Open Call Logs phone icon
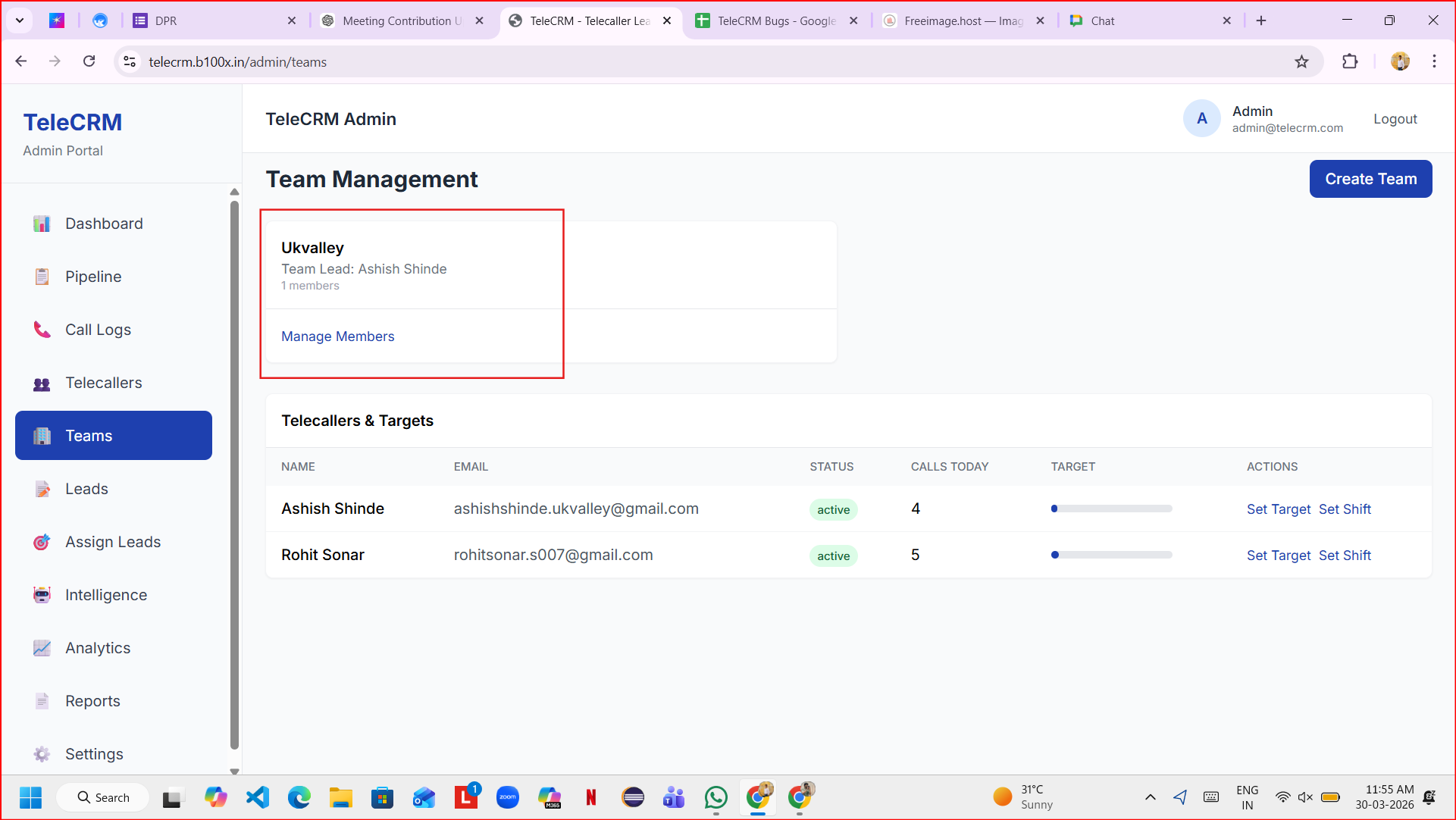Viewport: 1456px width, 820px height. pyautogui.click(x=42, y=330)
